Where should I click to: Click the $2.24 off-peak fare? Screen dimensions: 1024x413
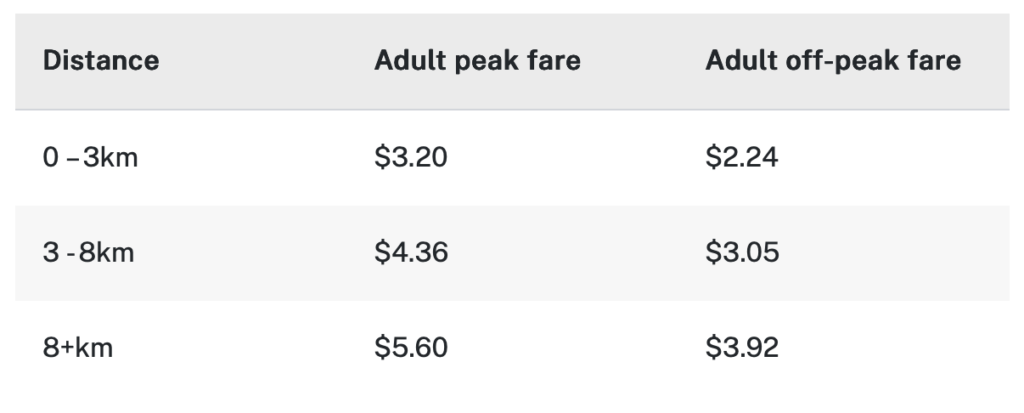pyautogui.click(x=742, y=158)
